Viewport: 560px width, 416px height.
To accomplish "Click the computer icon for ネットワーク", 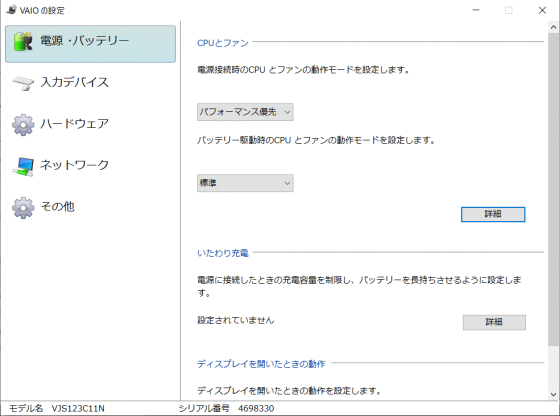I will pyautogui.click(x=23, y=166).
